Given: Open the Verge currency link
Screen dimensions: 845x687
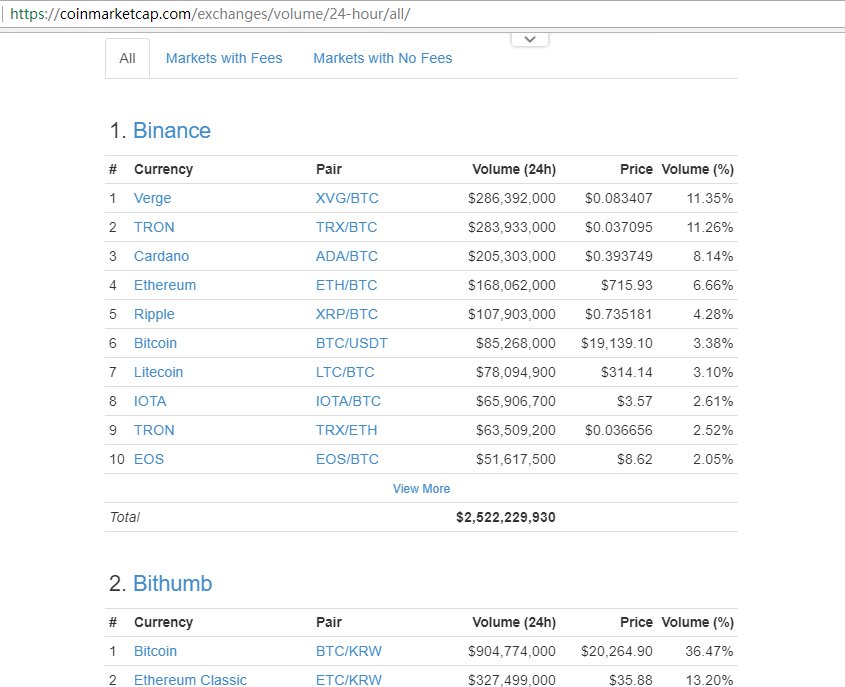Looking at the screenshot, I should [x=153, y=198].
